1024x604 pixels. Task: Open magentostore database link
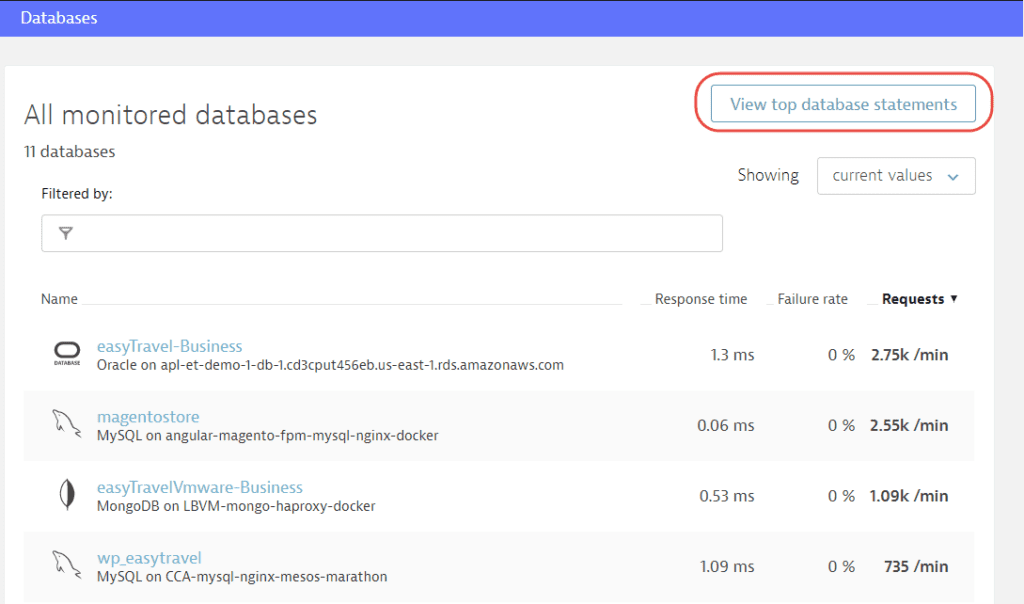148,417
